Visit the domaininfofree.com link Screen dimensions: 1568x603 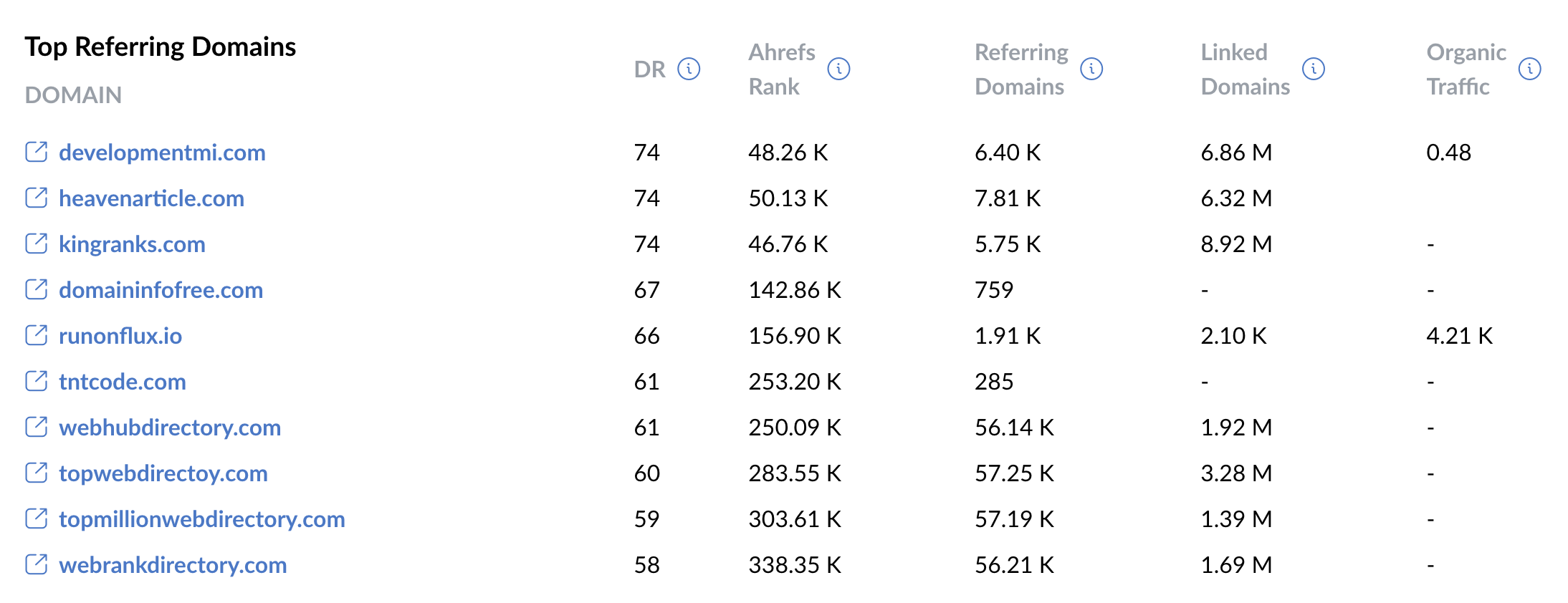(161, 290)
